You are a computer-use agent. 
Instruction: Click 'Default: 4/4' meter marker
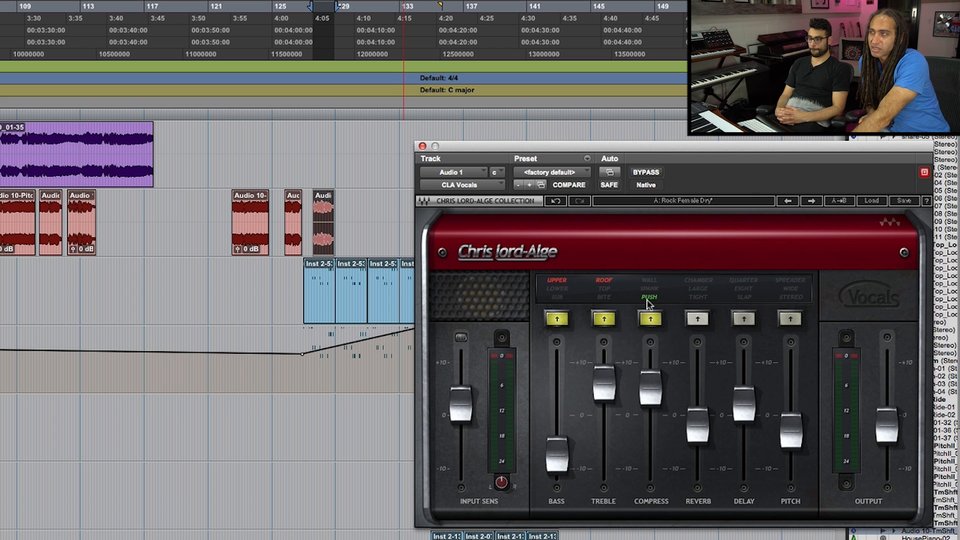(x=438, y=78)
